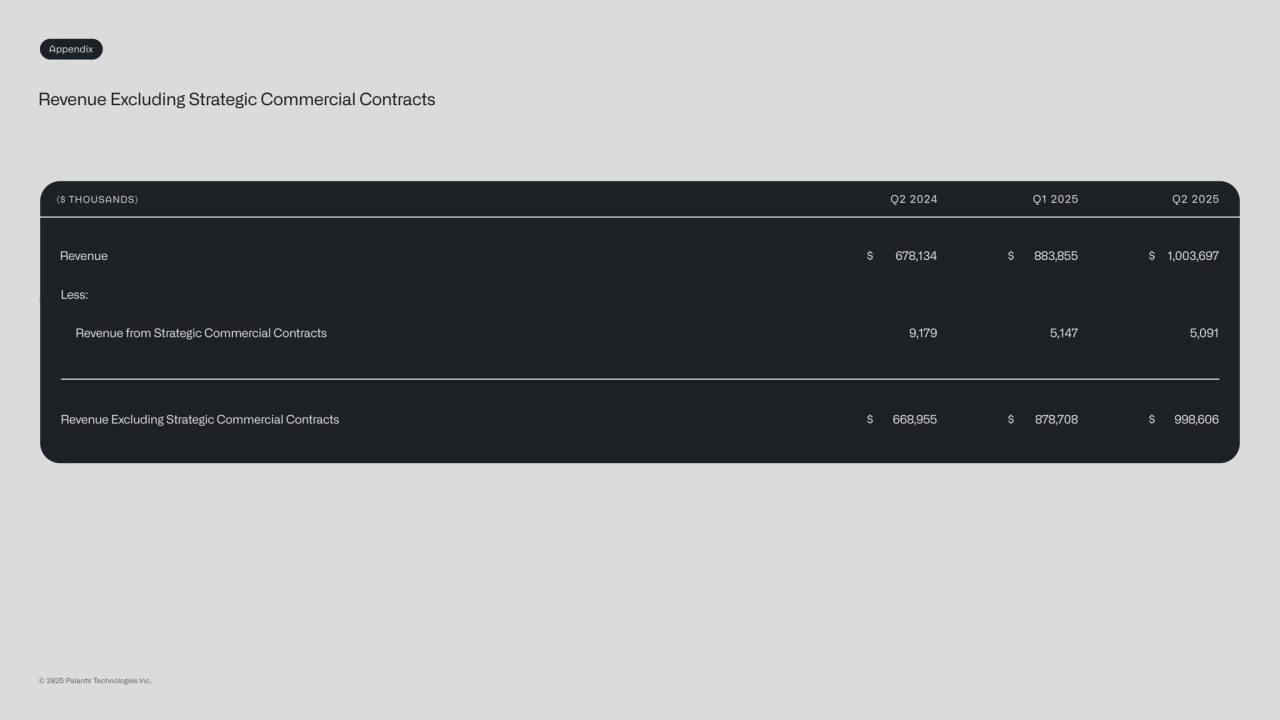
Task: Select the 5,147 strategic contracts value
Action: click(x=1064, y=333)
